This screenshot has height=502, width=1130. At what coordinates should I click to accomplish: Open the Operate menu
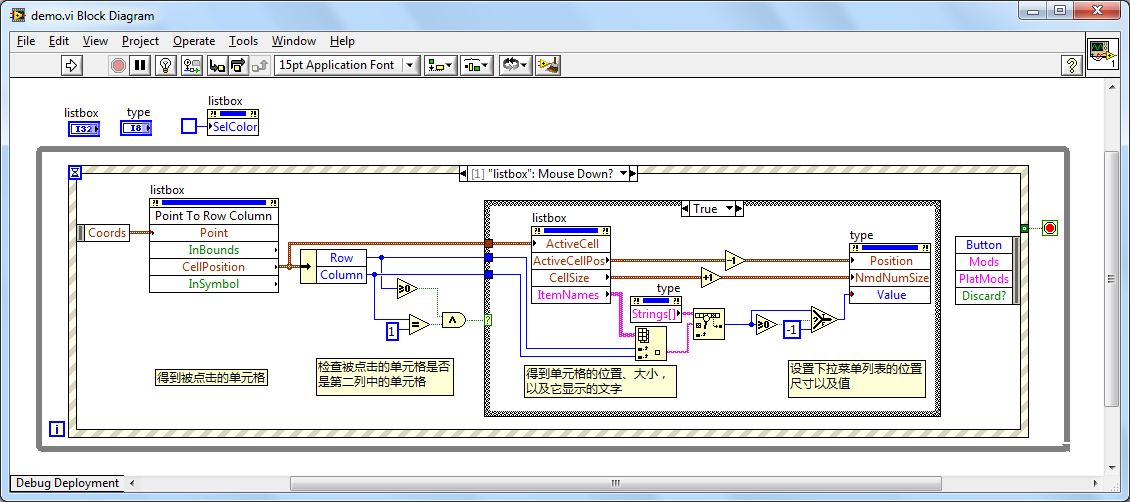pos(194,41)
